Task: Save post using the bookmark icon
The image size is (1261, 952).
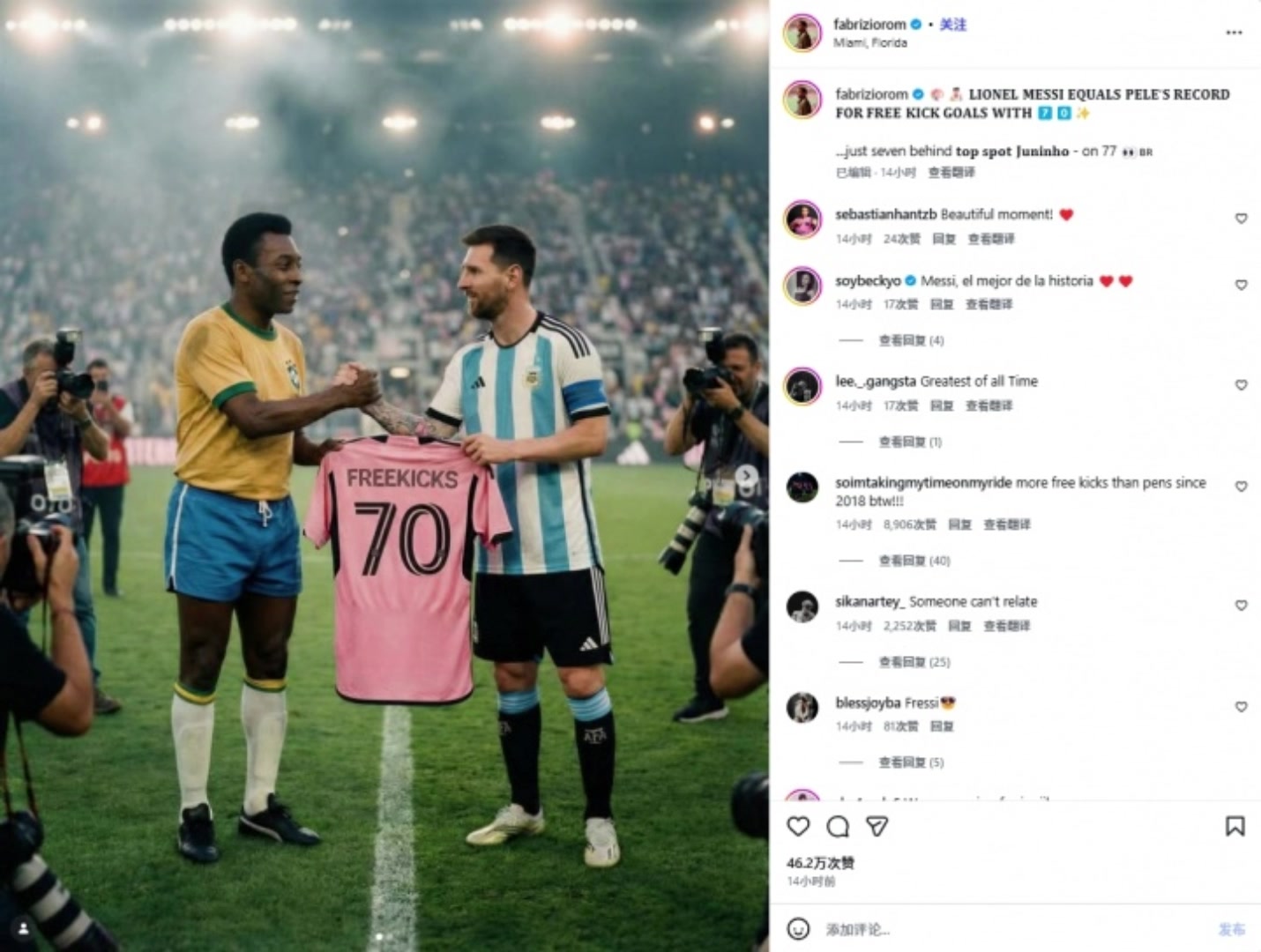Action: pos(1235,826)
